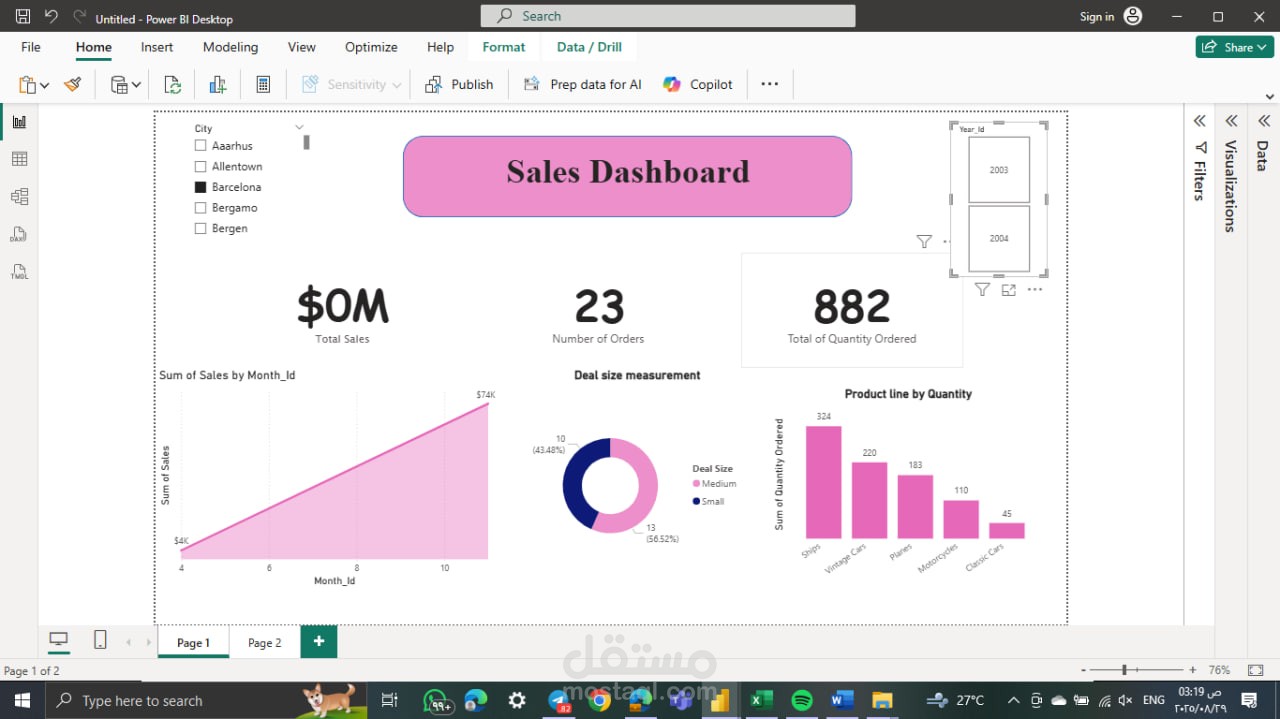
Task: Check the Aaarhus city checkbox
Action: point(200,146)
